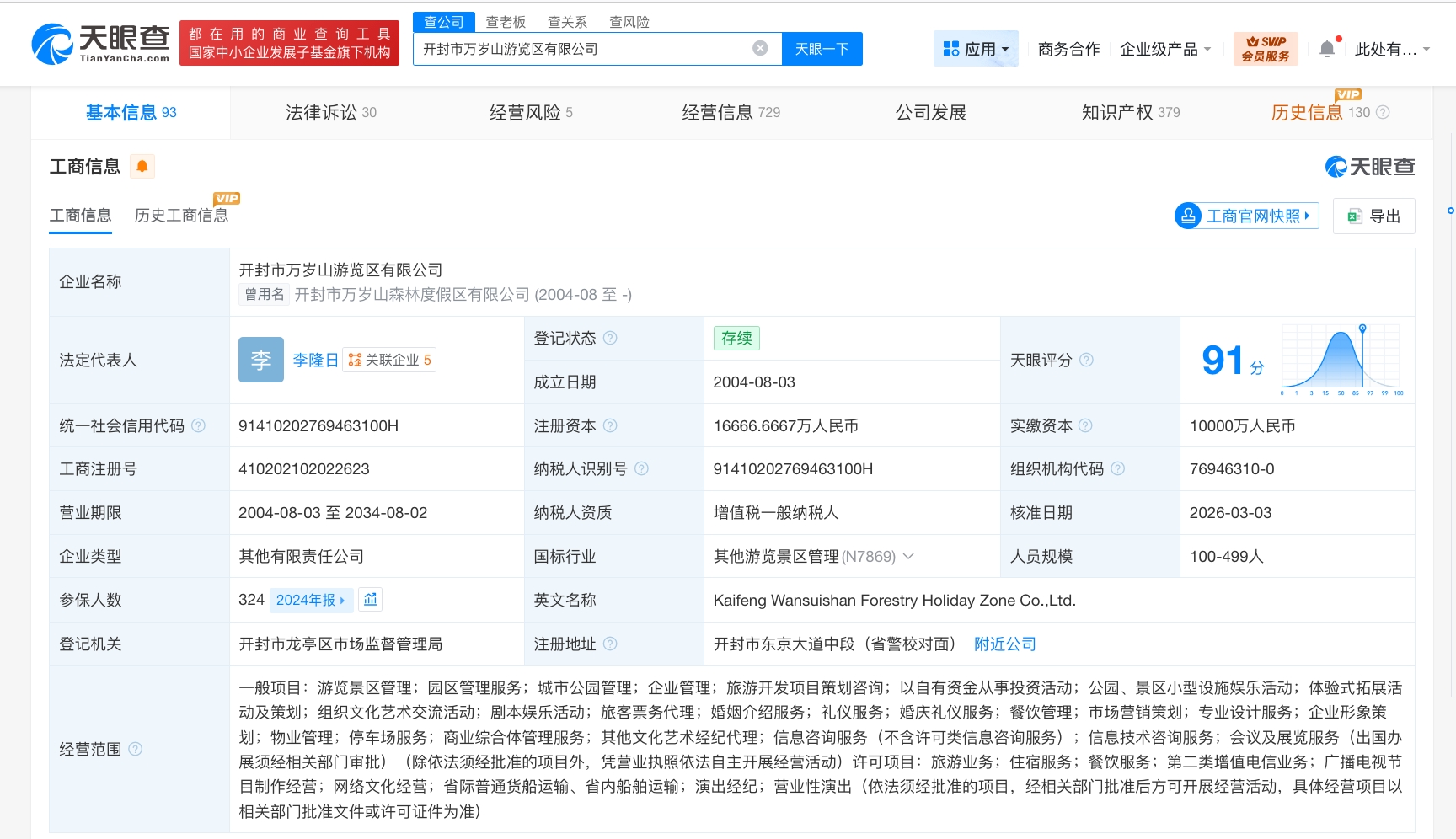Viewport: 1456px width, 839px height.
Task: Select the 查风险 search mode
Action: (x=629, y=21)
